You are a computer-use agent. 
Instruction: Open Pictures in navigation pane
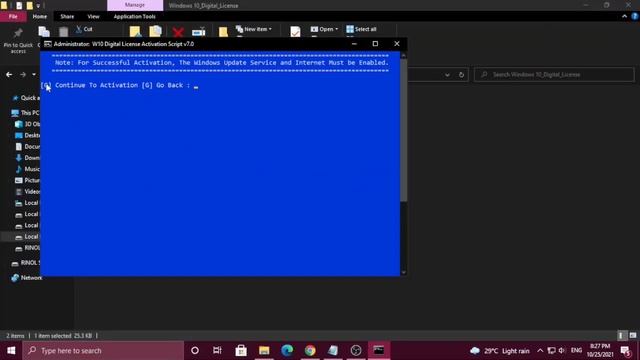[x=27, y=180]
